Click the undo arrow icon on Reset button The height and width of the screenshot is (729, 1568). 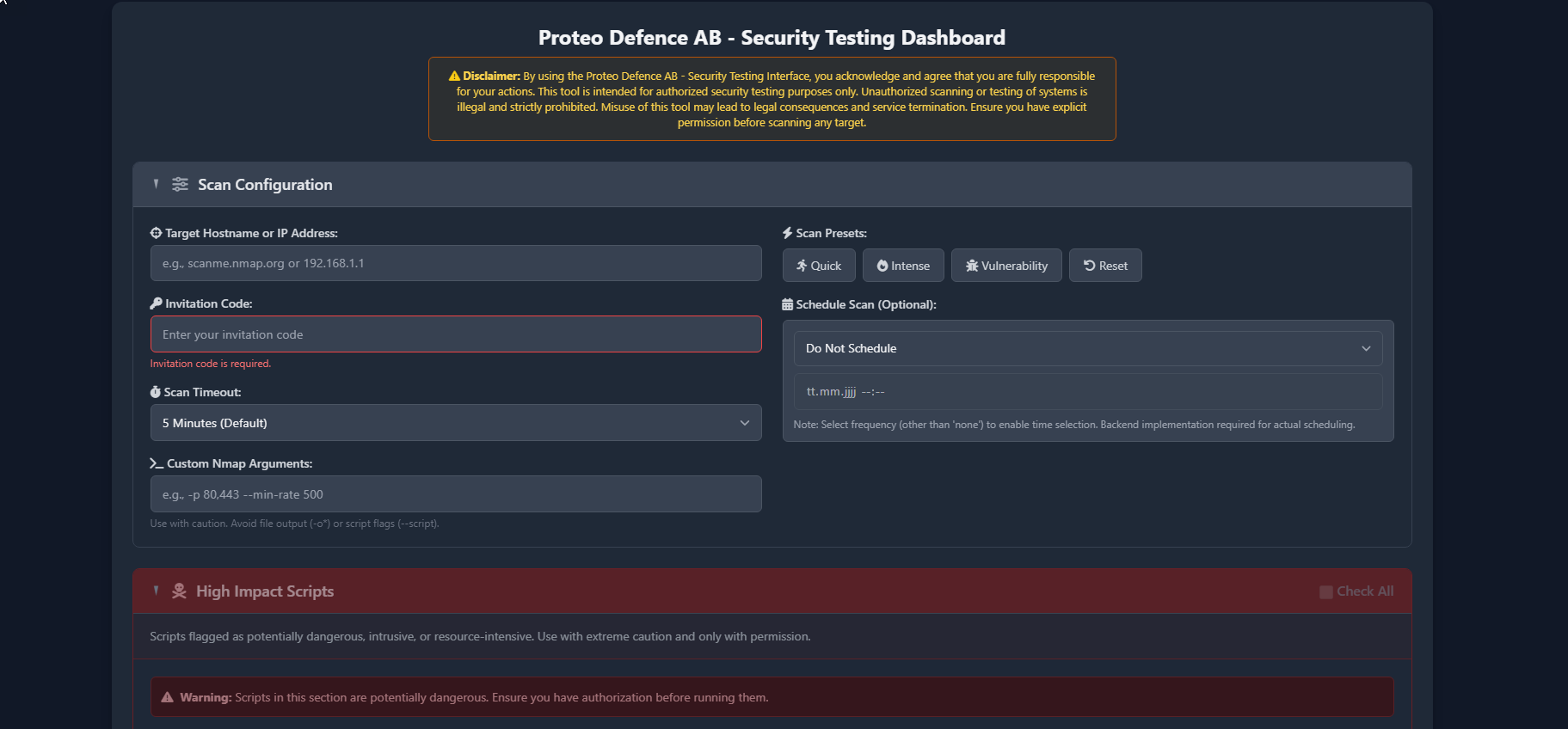coord(1090,266)
